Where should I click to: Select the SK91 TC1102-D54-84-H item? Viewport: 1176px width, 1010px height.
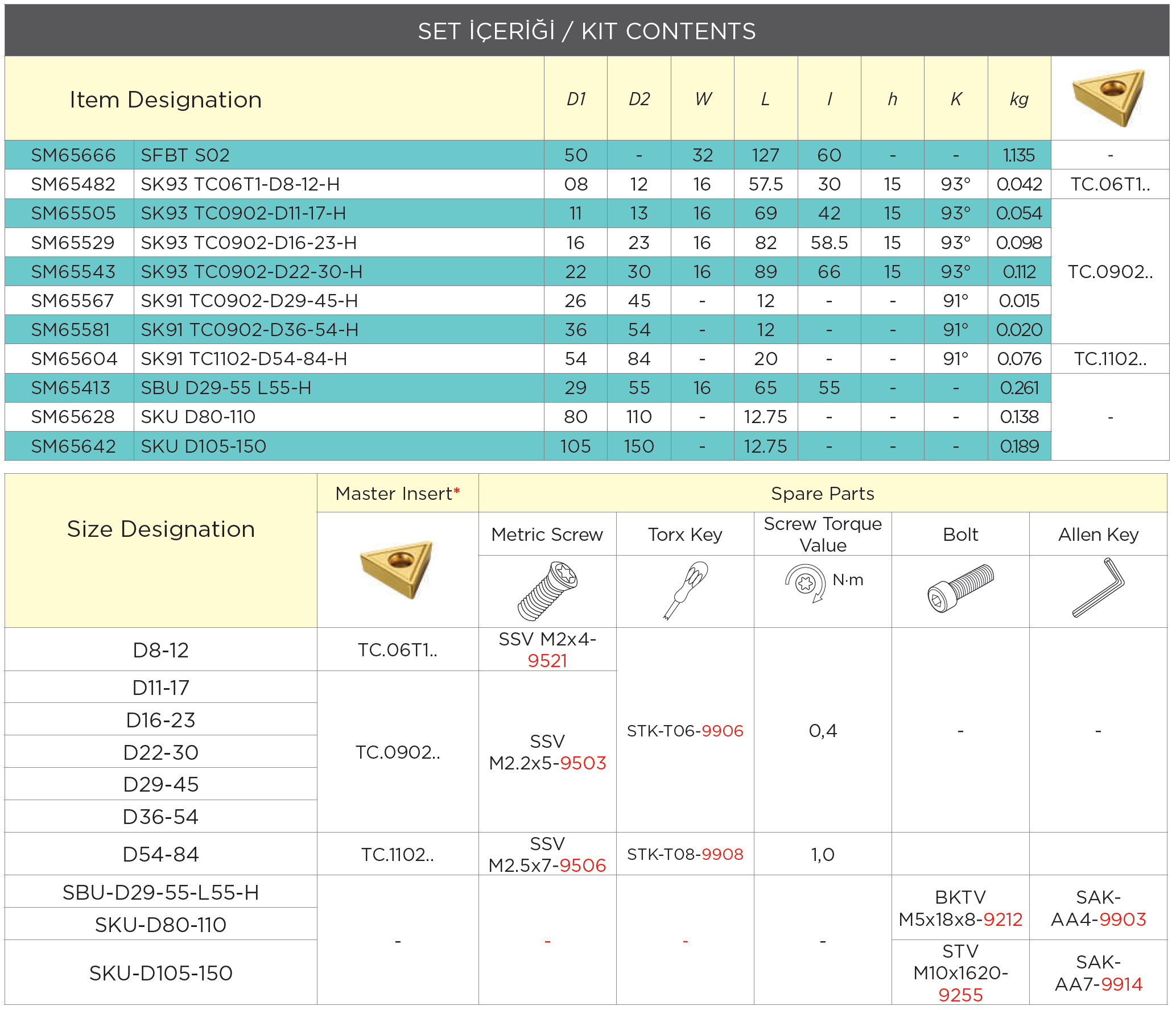[244, 359]
